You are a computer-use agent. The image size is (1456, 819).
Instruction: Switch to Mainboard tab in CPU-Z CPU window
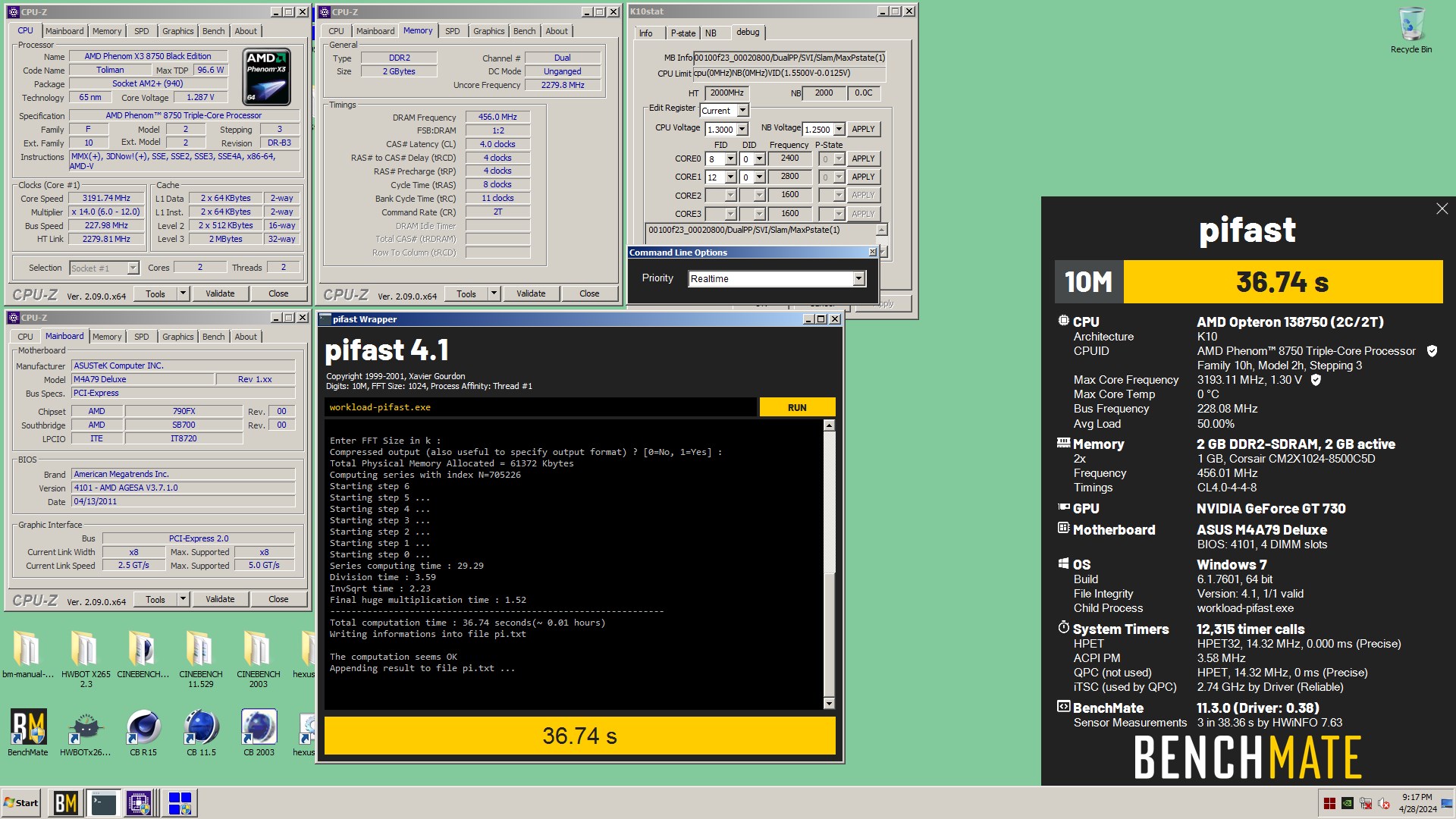click(x=64, y=31)
